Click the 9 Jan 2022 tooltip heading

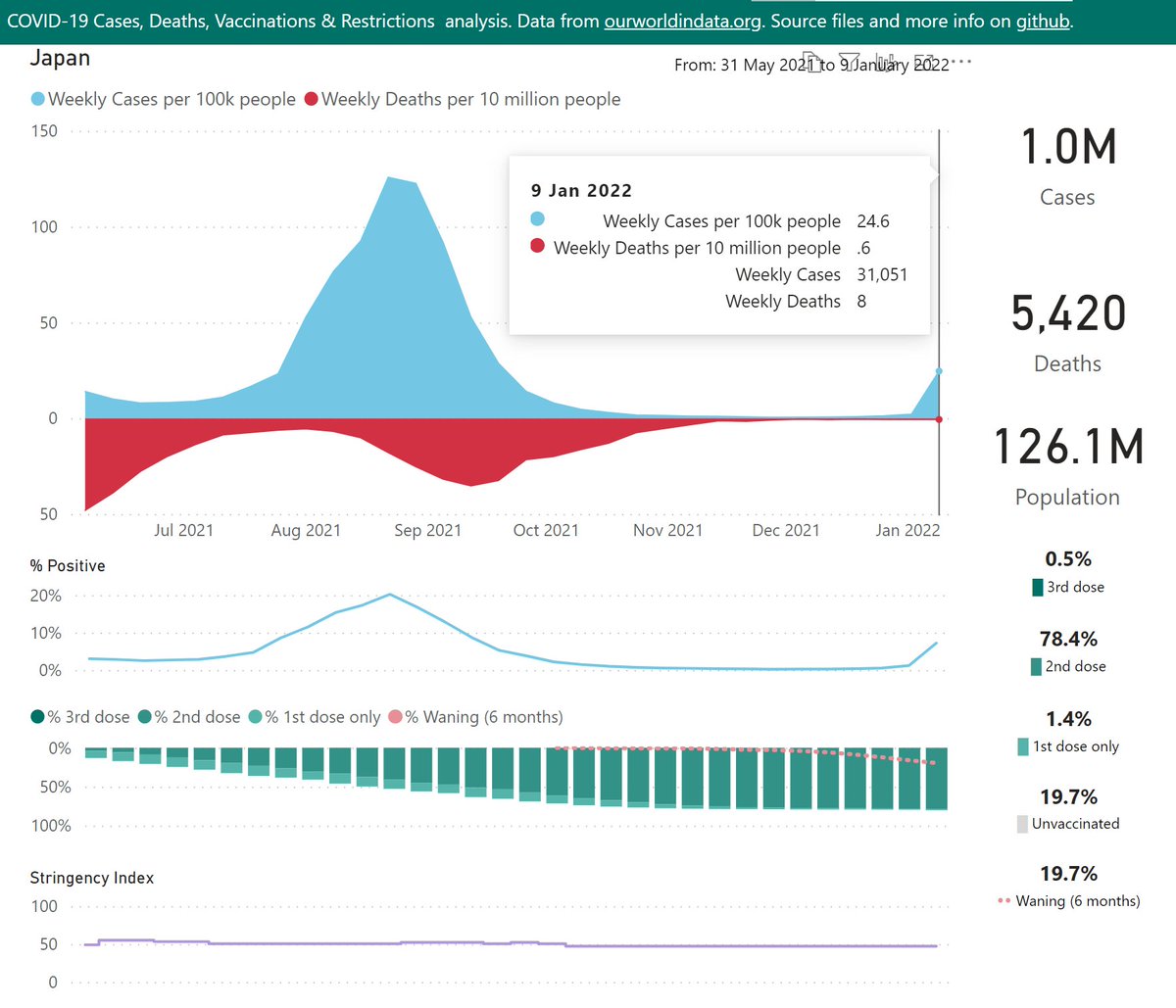[x=581, y=191]
